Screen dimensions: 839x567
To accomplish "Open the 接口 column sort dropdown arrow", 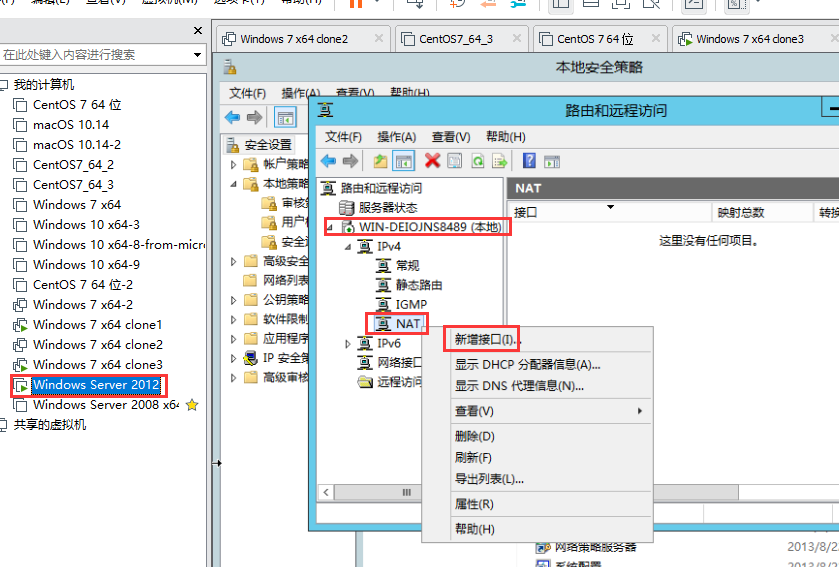I will [610, 207].
